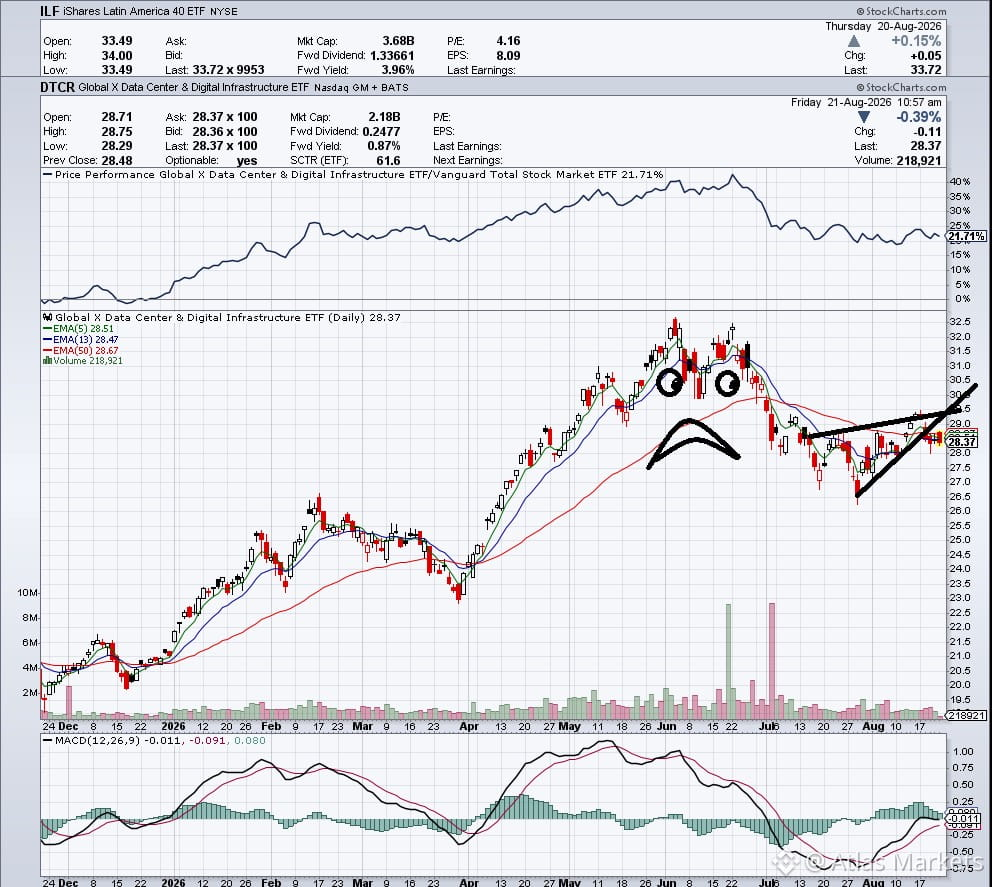This screenshot has width=992, height=887.
Task: Click the EMA(5) 28.51 legend entry
Action: coord(78,329)
